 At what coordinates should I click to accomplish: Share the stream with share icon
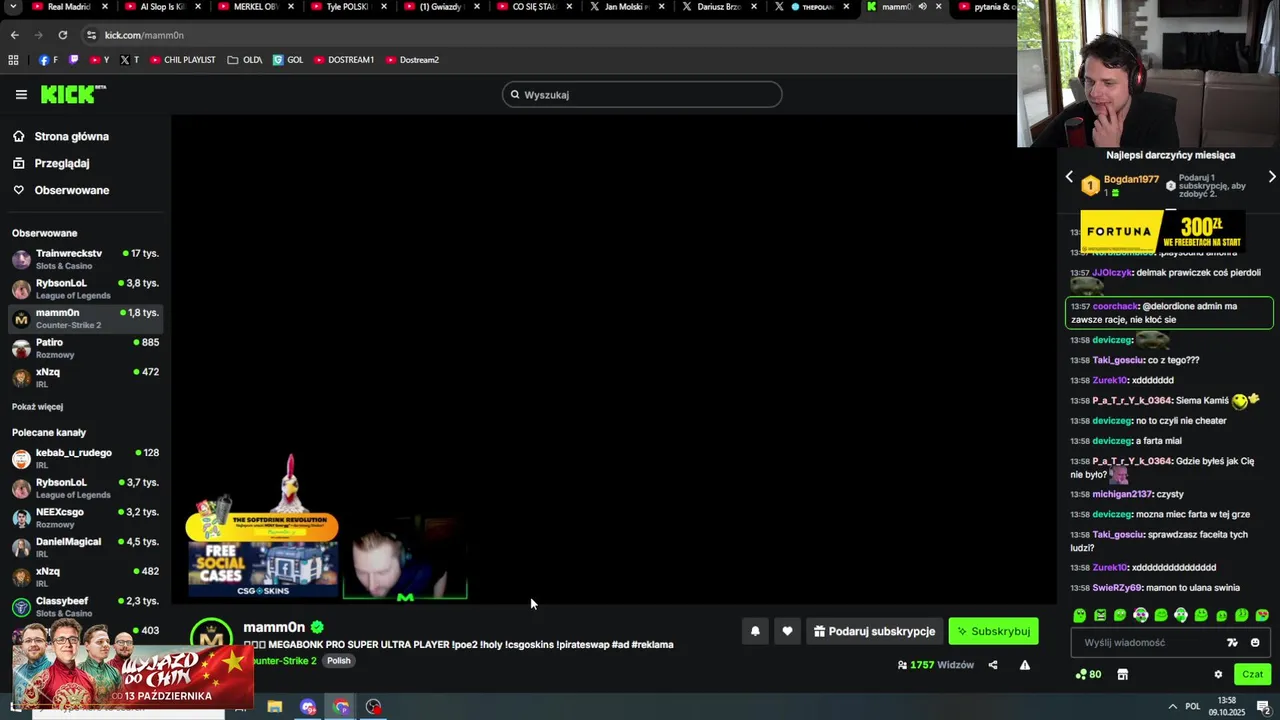click(993, 665)
